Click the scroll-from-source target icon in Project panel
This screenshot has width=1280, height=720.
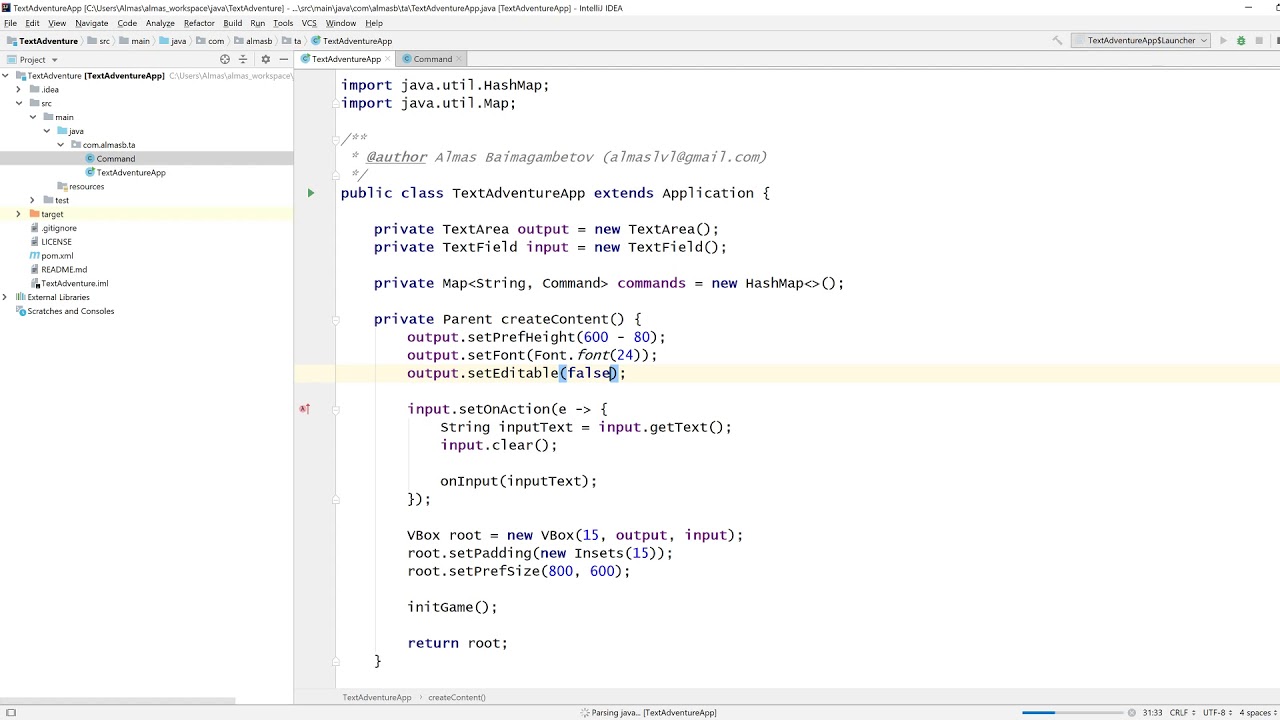(225, 59)
